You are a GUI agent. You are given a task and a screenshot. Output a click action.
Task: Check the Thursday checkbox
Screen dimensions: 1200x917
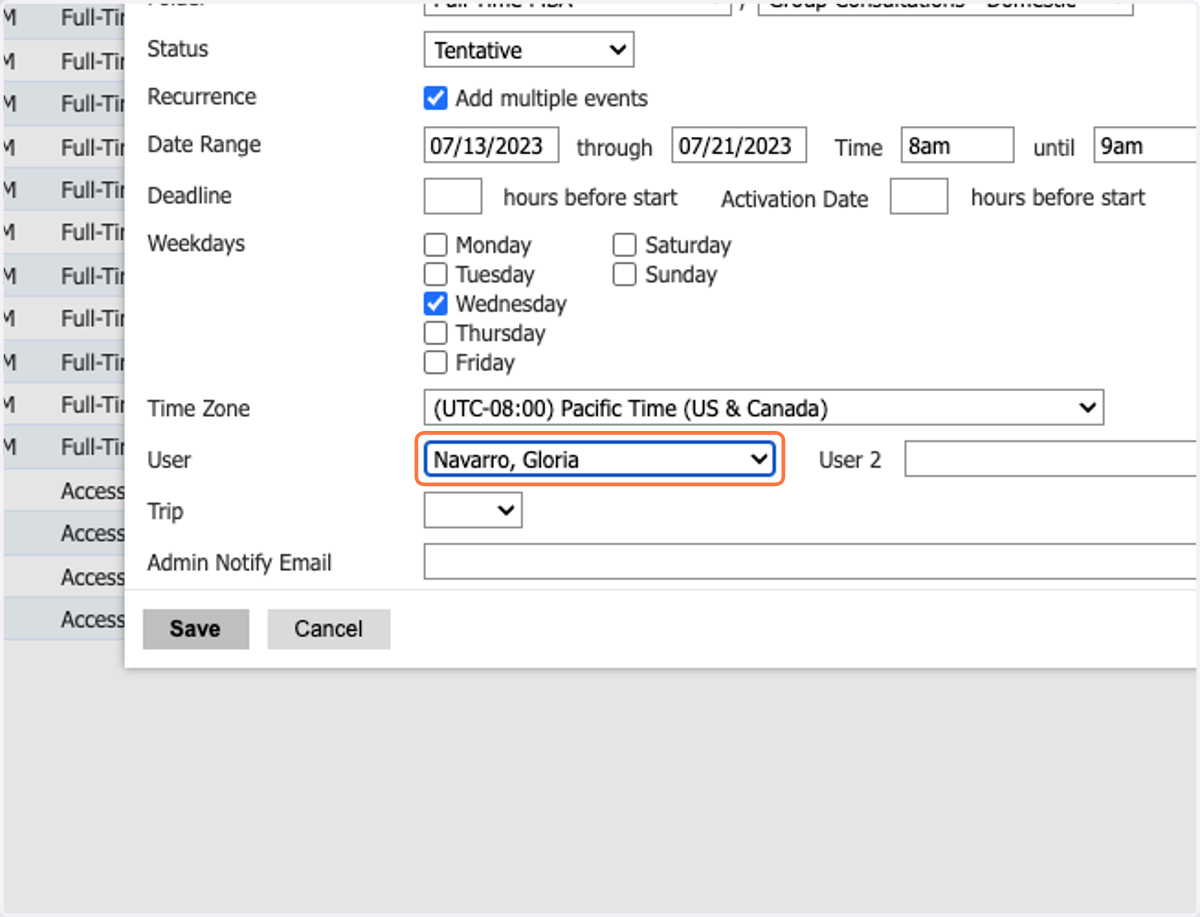pos(435,333)
